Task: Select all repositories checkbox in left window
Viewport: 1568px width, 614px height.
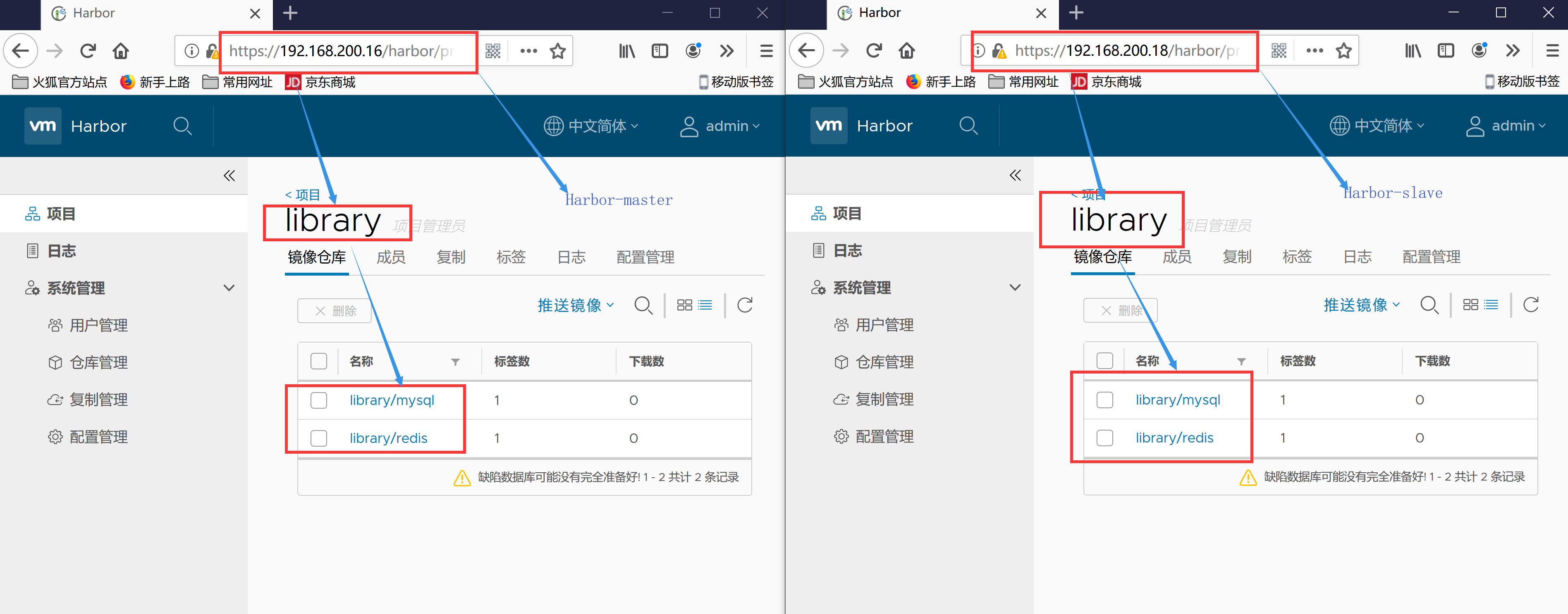Action: [319, 362]
